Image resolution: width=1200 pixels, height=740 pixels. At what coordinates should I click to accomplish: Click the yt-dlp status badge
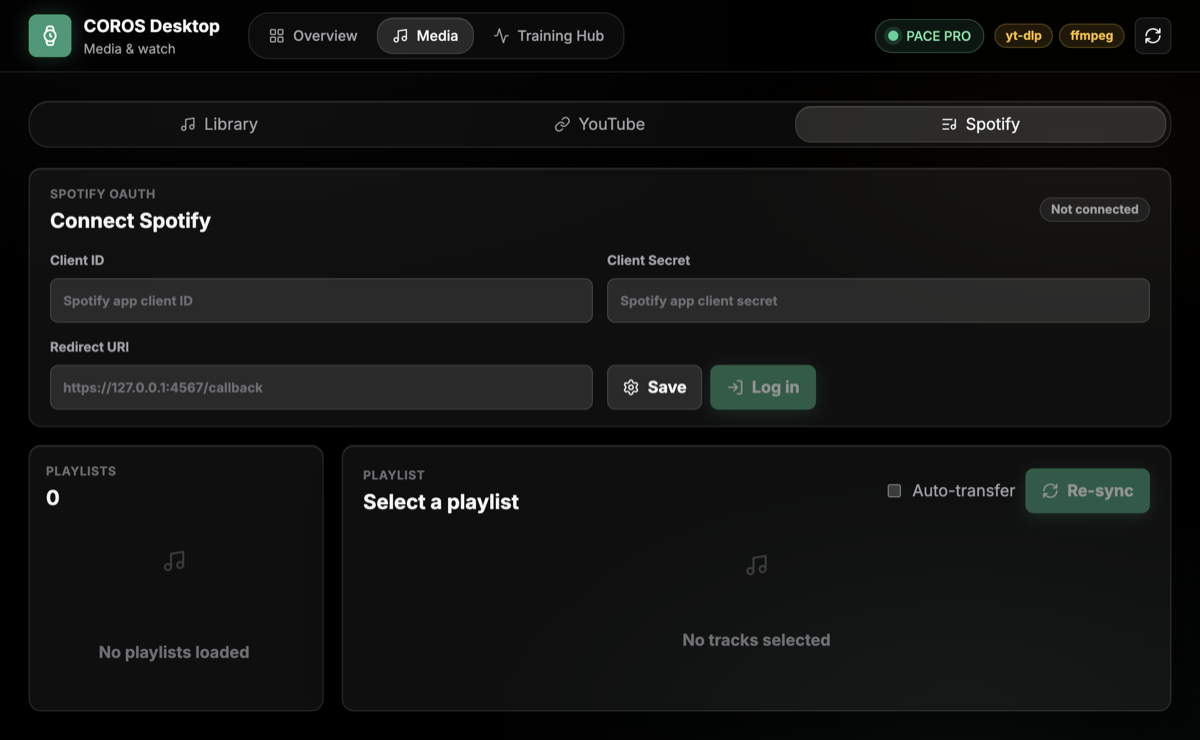pos(1023,36)
